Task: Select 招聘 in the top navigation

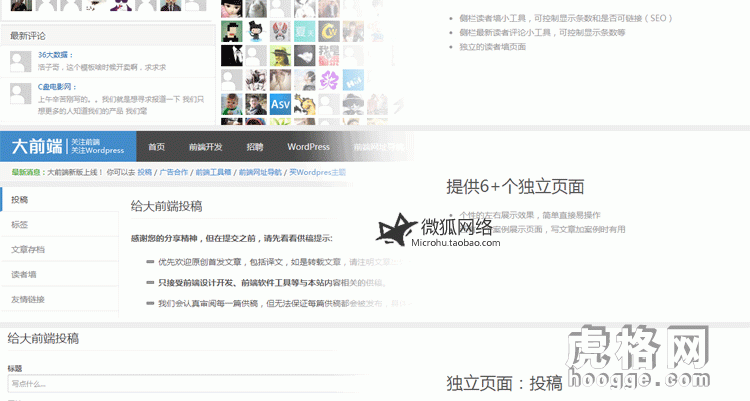Action: coord(254,147)
